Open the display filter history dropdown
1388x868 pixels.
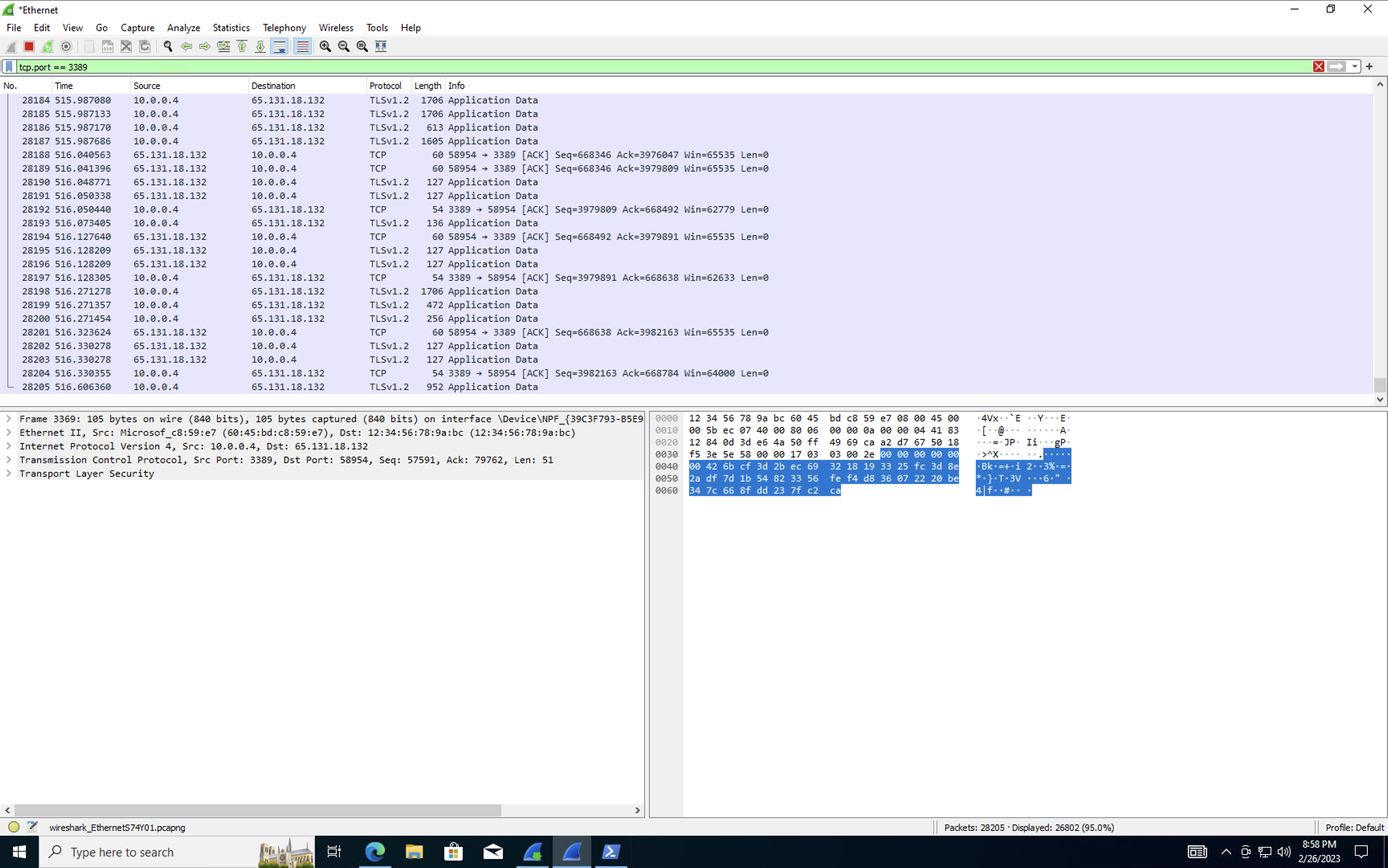tap(1355, 67)
